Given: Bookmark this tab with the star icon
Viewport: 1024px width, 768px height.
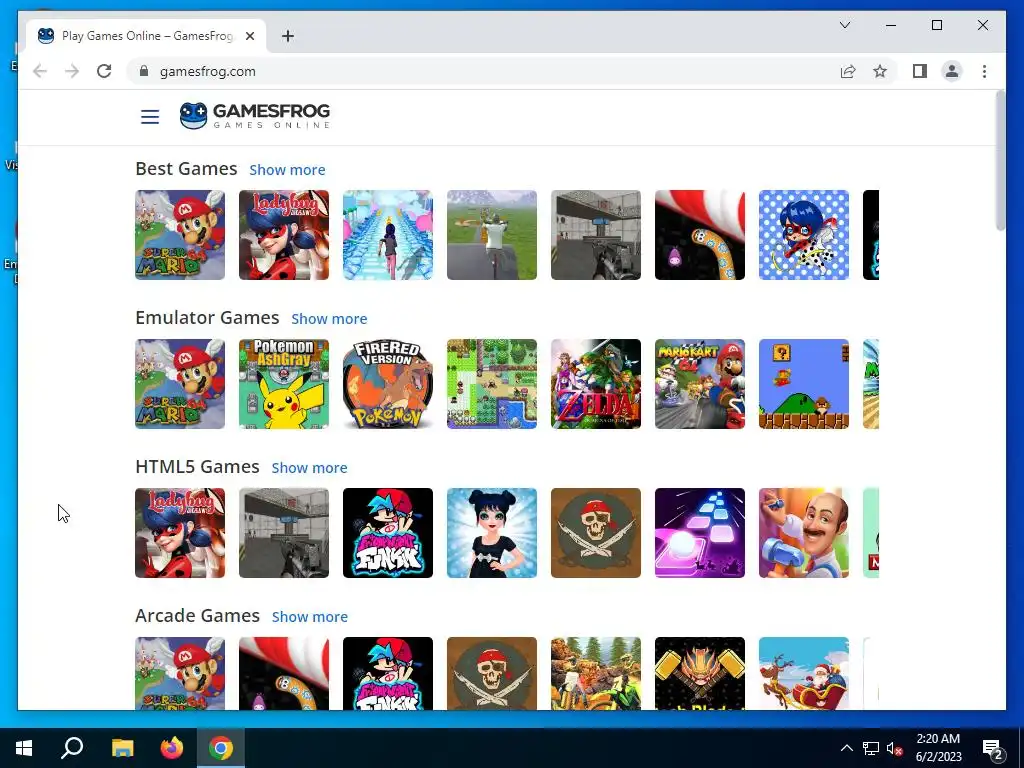Looking at the screenshot, I should pyautogui.click(x=880, y=71).
